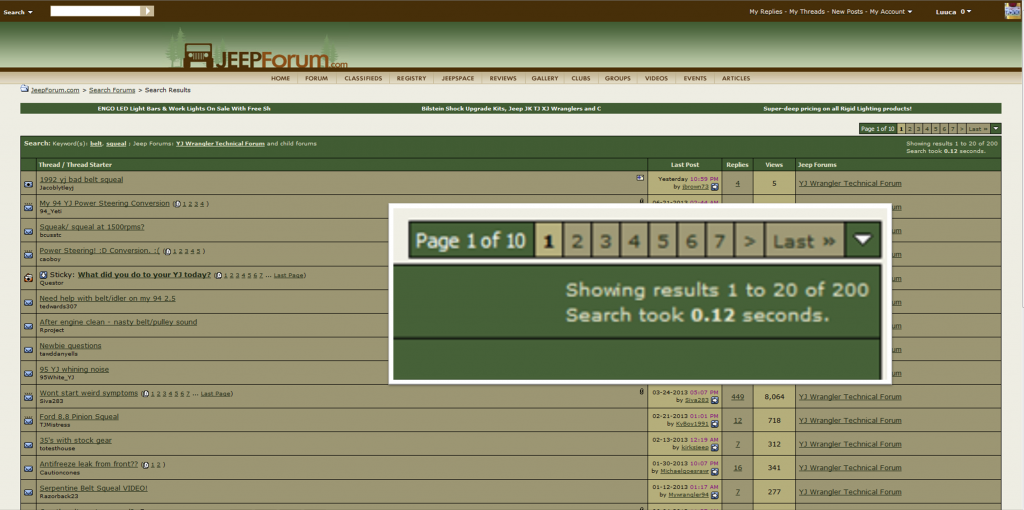
Task: Click the search go arrow button
Action: [x=149, y=11]
